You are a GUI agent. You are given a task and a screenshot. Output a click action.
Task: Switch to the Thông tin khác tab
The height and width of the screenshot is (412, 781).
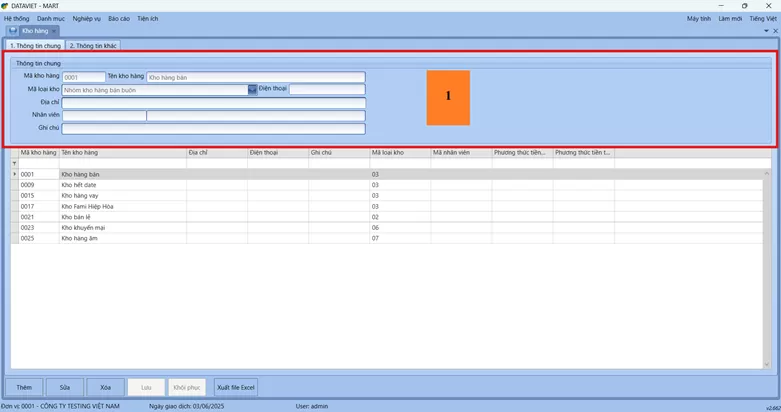click(94, 46)
